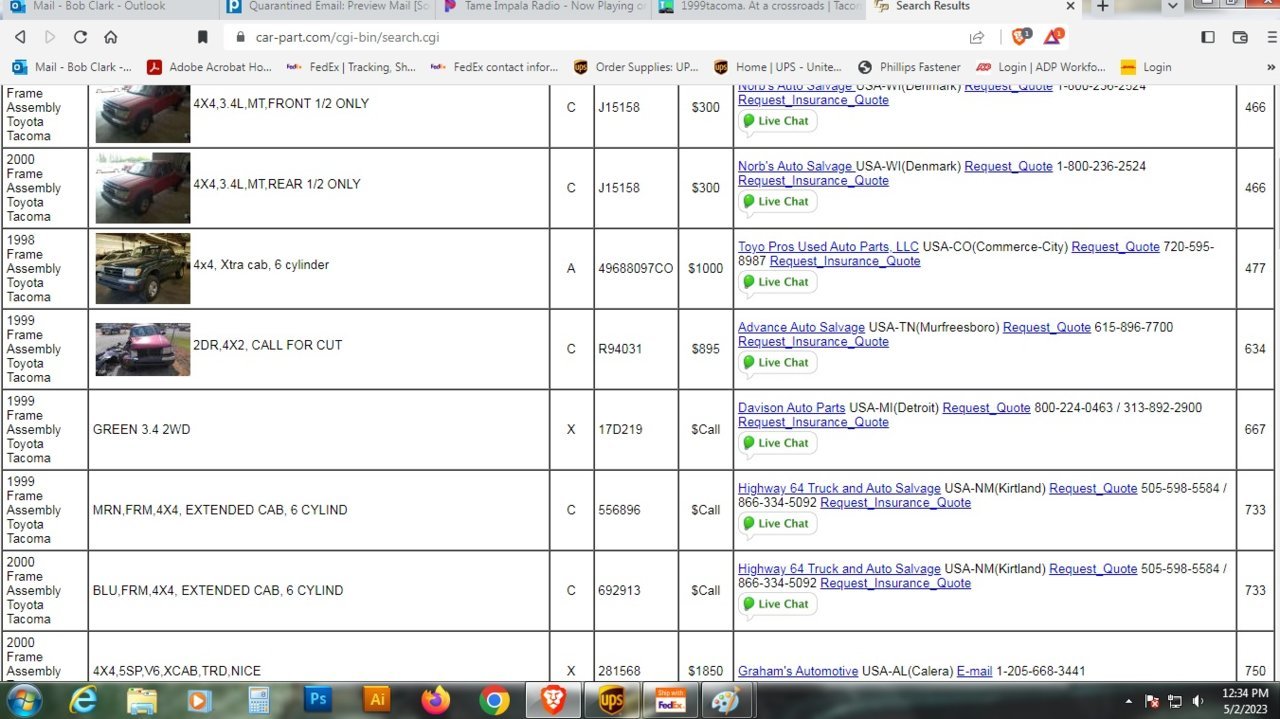Image resolution: width=1280 pixels, height=719 pixels.
Task: Open FedEx Tracking bookmark
Action: pos(351,67)
